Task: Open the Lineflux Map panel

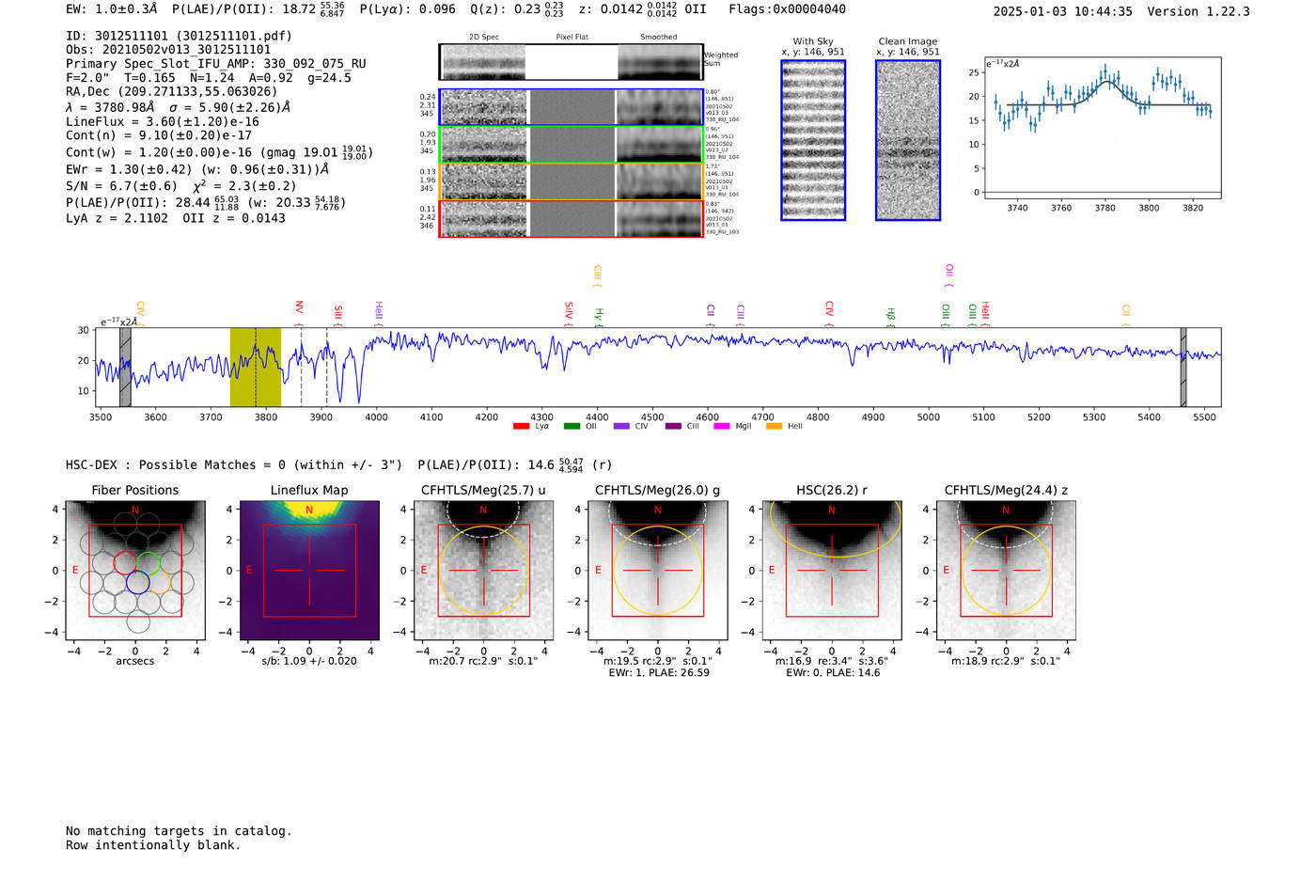Action: [x=309, y=571]
